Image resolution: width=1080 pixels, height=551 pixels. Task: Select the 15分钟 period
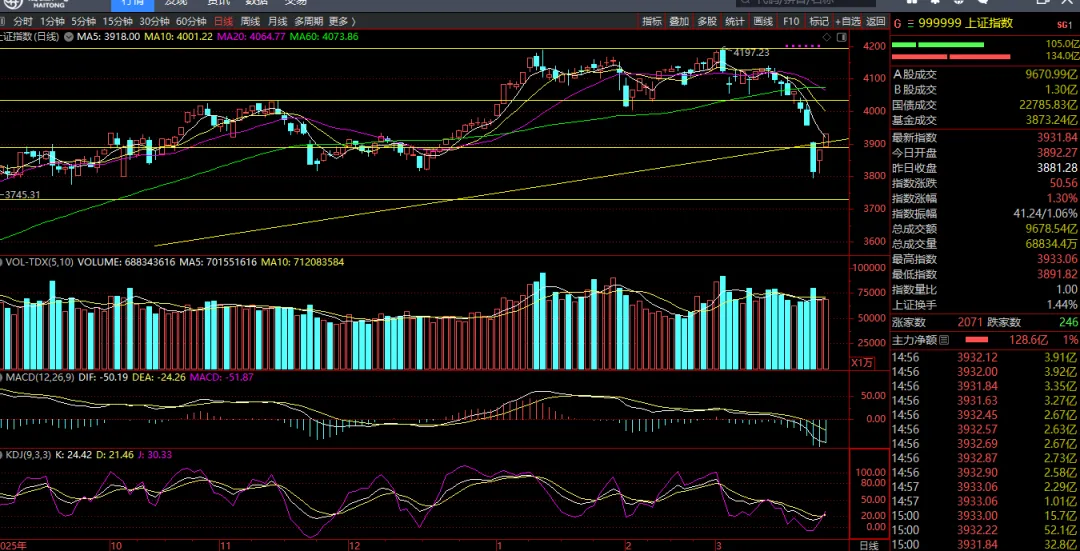tap(118, 21)
